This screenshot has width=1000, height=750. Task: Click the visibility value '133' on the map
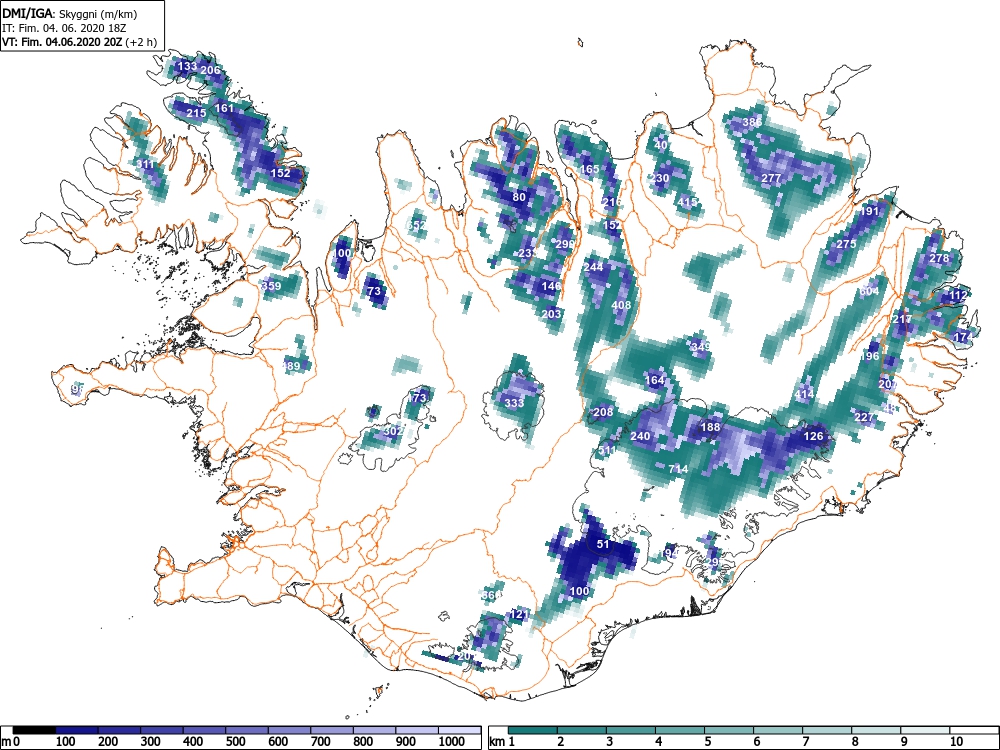188,66
